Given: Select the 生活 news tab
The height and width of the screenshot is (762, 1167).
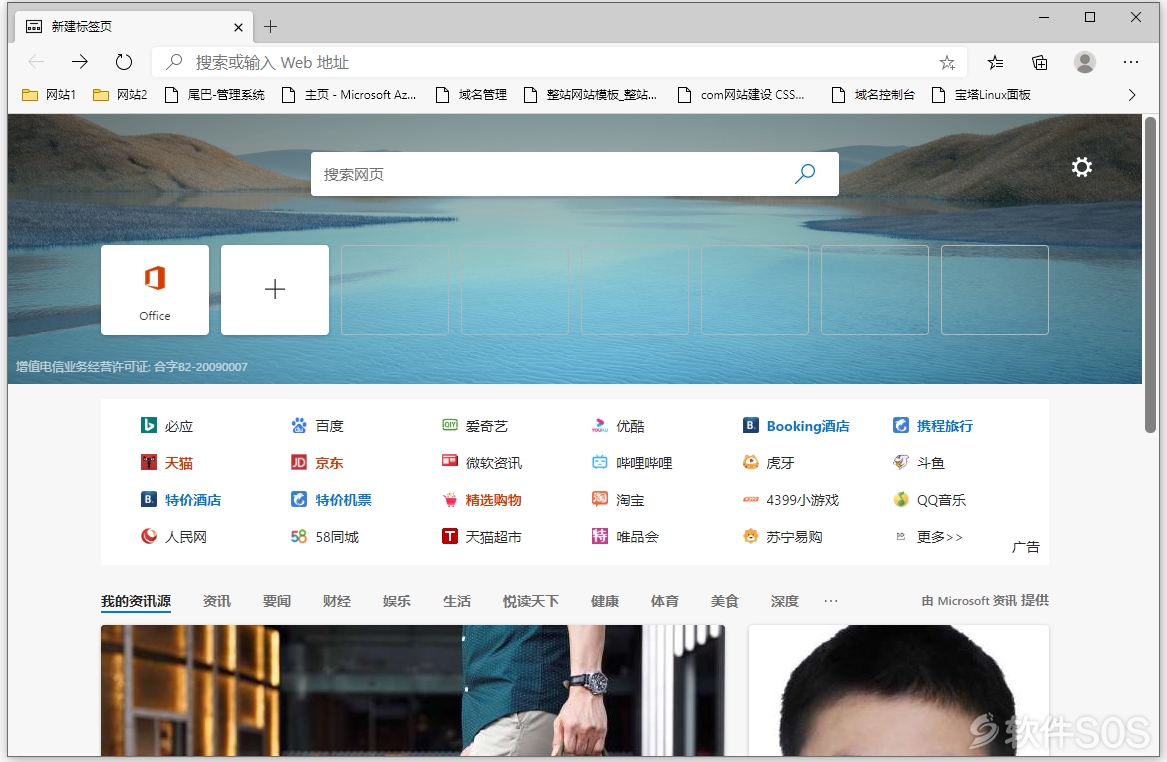Looking at the screenshot, I should point(456,601).
